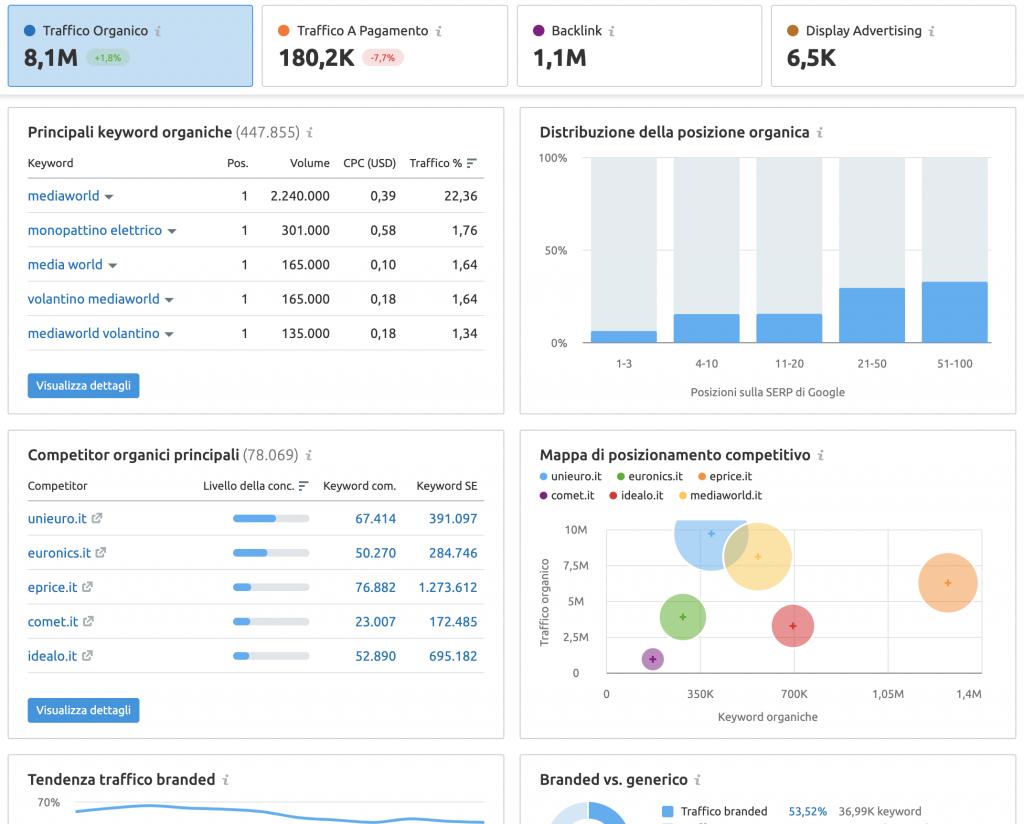Expand dropdown arrow next to mediaworld volantino

169,334
